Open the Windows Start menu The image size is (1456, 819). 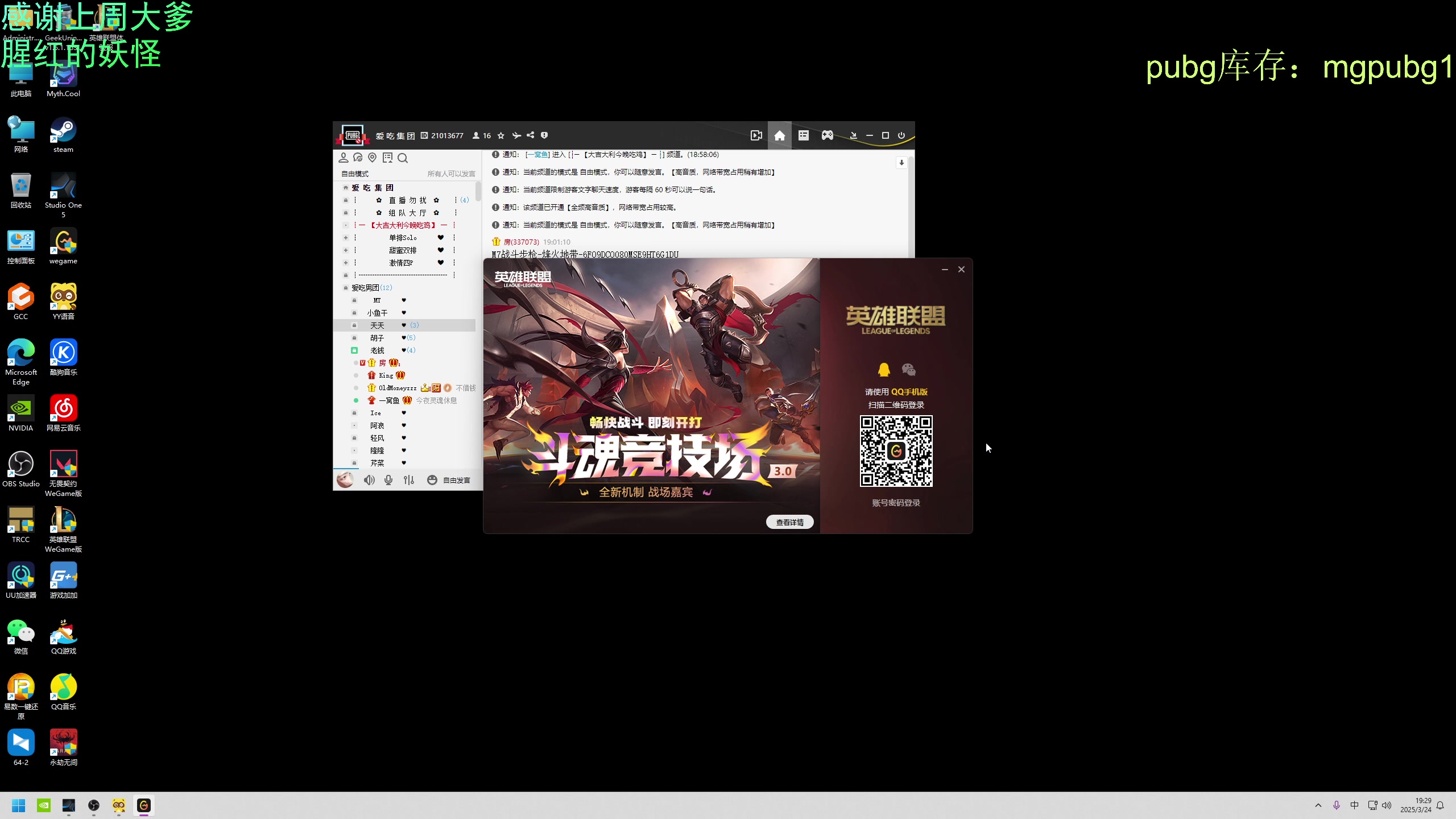(x=19, y=805)
